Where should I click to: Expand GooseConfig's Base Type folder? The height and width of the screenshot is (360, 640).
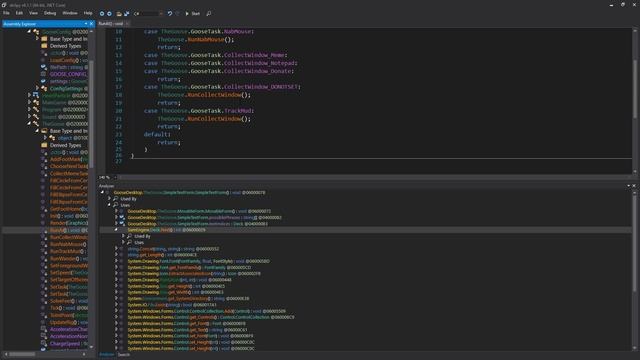pyautogui.click(x=37, y=39)
